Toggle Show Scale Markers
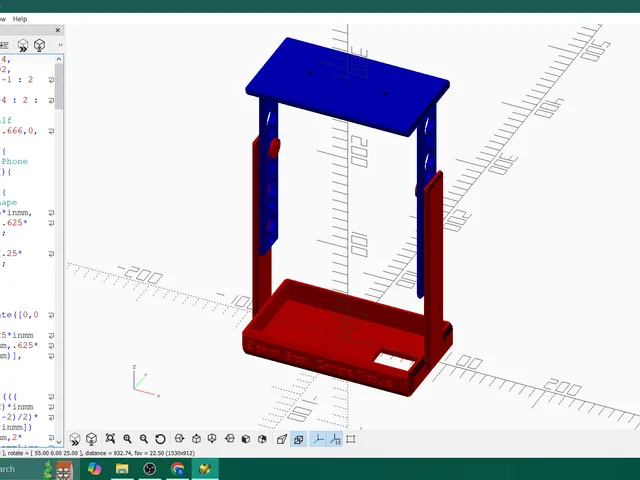The height and width of the screenshot is (480, 640). tap(335, 439)
